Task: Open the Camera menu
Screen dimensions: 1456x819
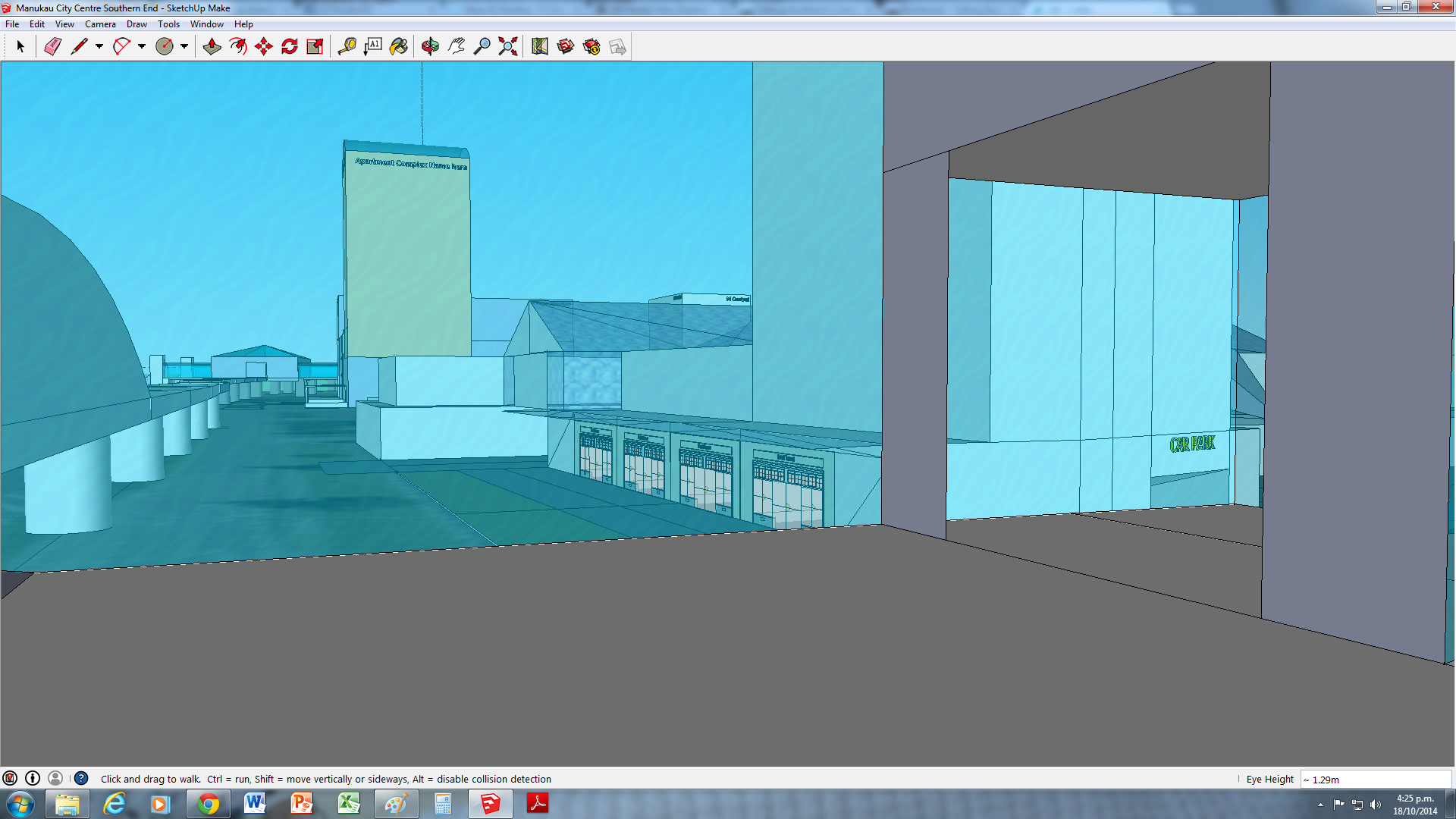Action: (100, 24)
